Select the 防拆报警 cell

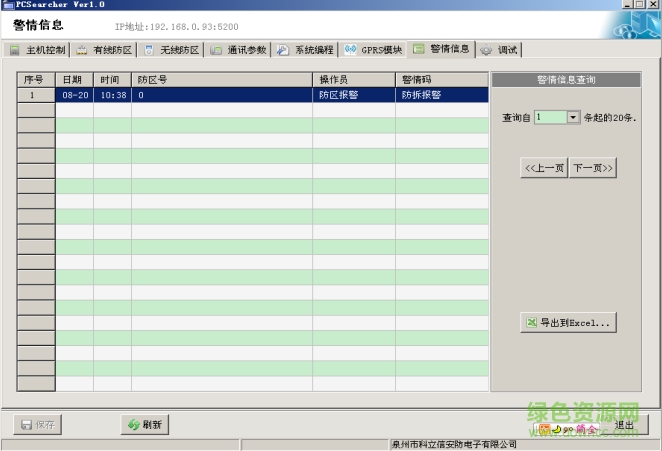tap(442, 95)
